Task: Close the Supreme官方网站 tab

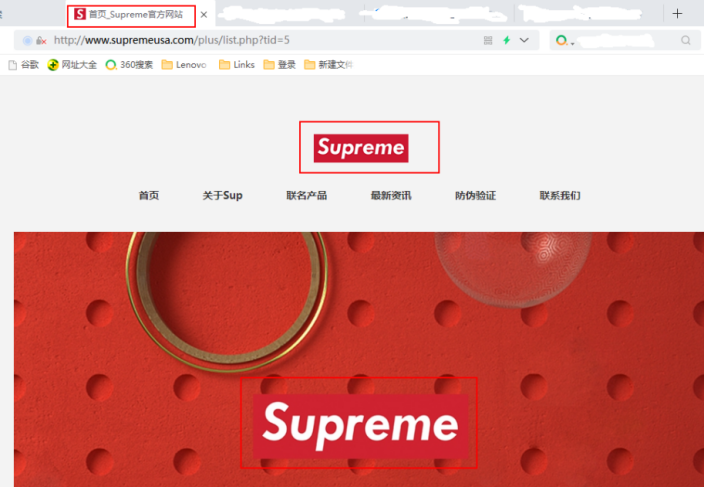Action: tap(204, 15)
